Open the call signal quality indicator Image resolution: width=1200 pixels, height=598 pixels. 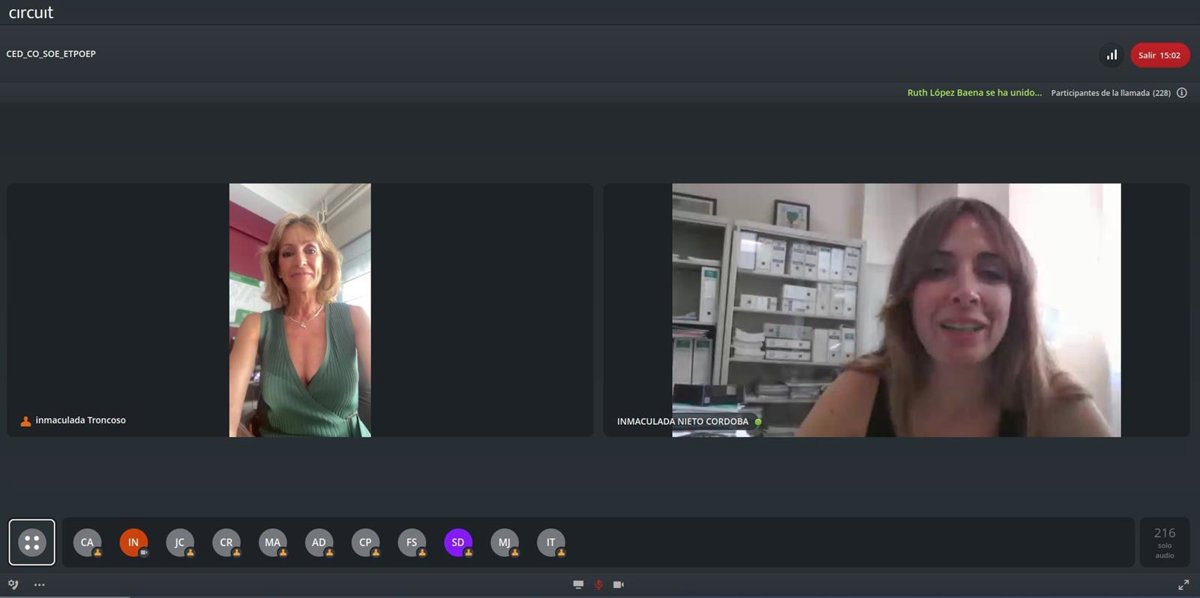[x=1111, y=55]
